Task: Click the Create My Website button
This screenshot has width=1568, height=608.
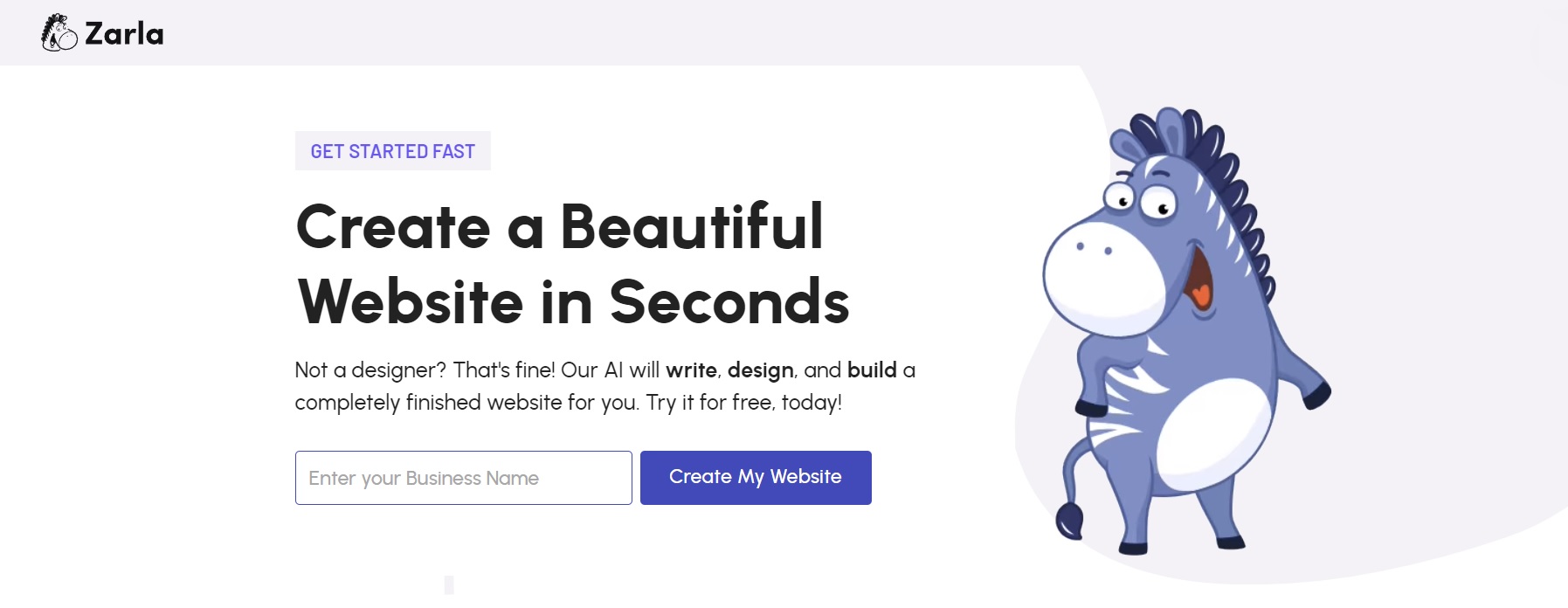Action: (756, 478)
